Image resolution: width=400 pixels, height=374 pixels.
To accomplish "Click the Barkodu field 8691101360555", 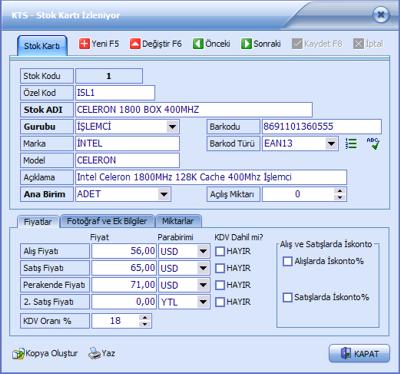I will (322, 127).
